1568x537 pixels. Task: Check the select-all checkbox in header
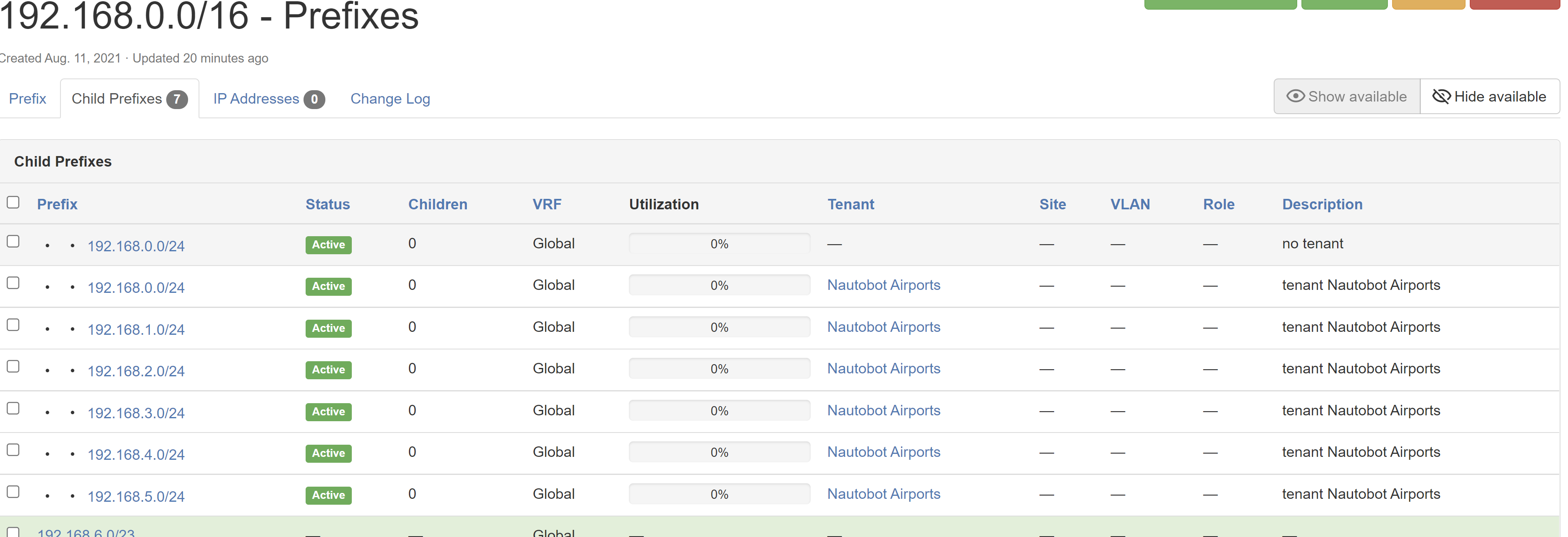(13, 203)
